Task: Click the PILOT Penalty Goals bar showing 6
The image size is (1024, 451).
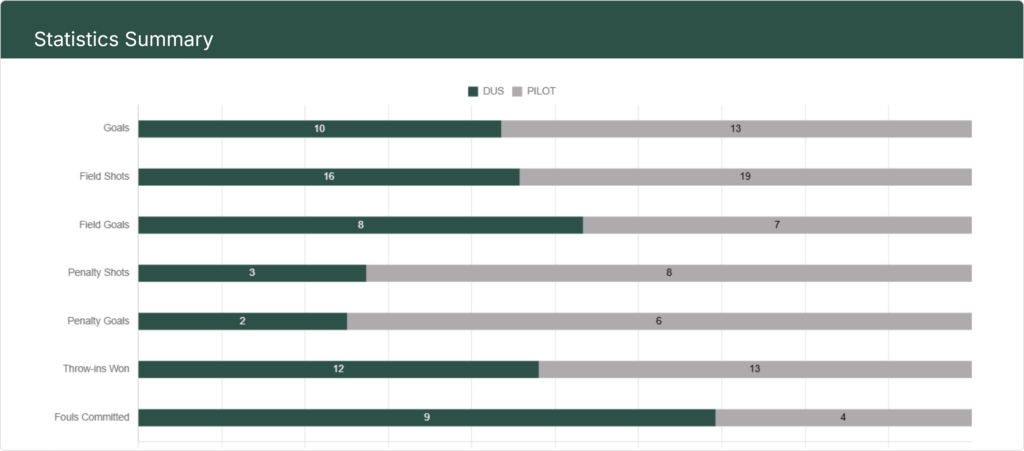Action: point(659,321)
